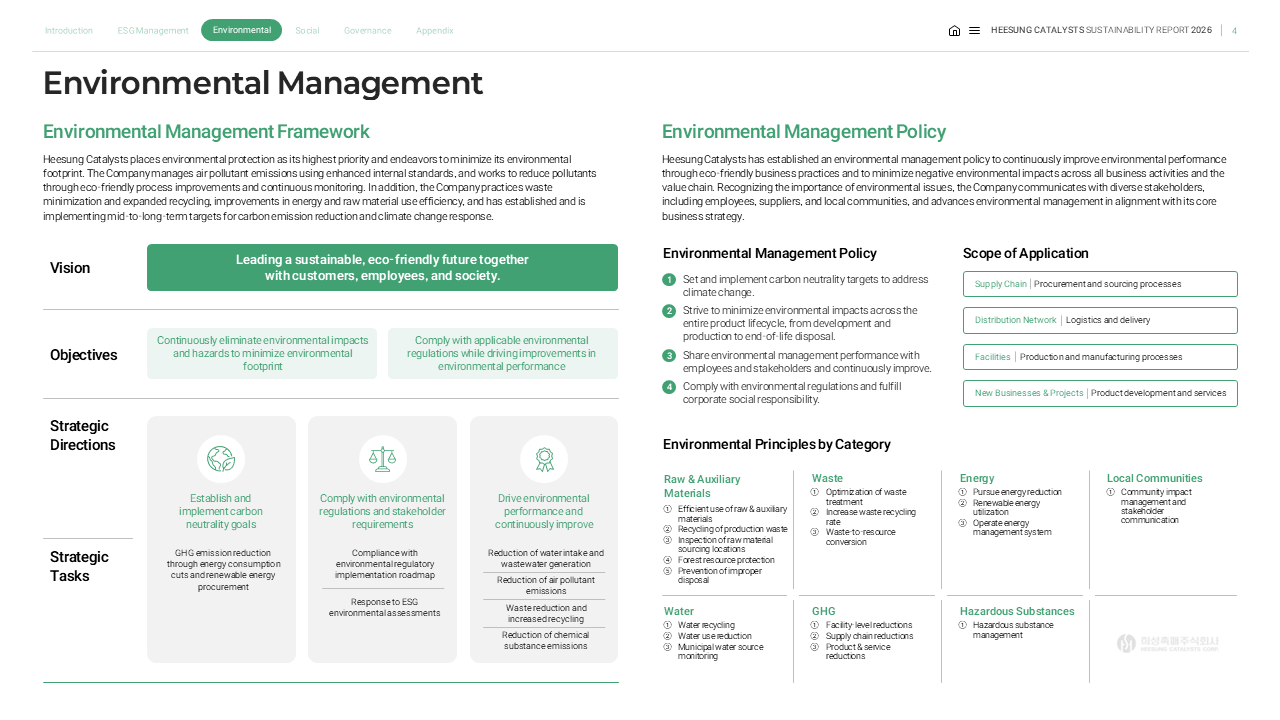Click the 'Scope of Application' heading

click(1026, 253)
